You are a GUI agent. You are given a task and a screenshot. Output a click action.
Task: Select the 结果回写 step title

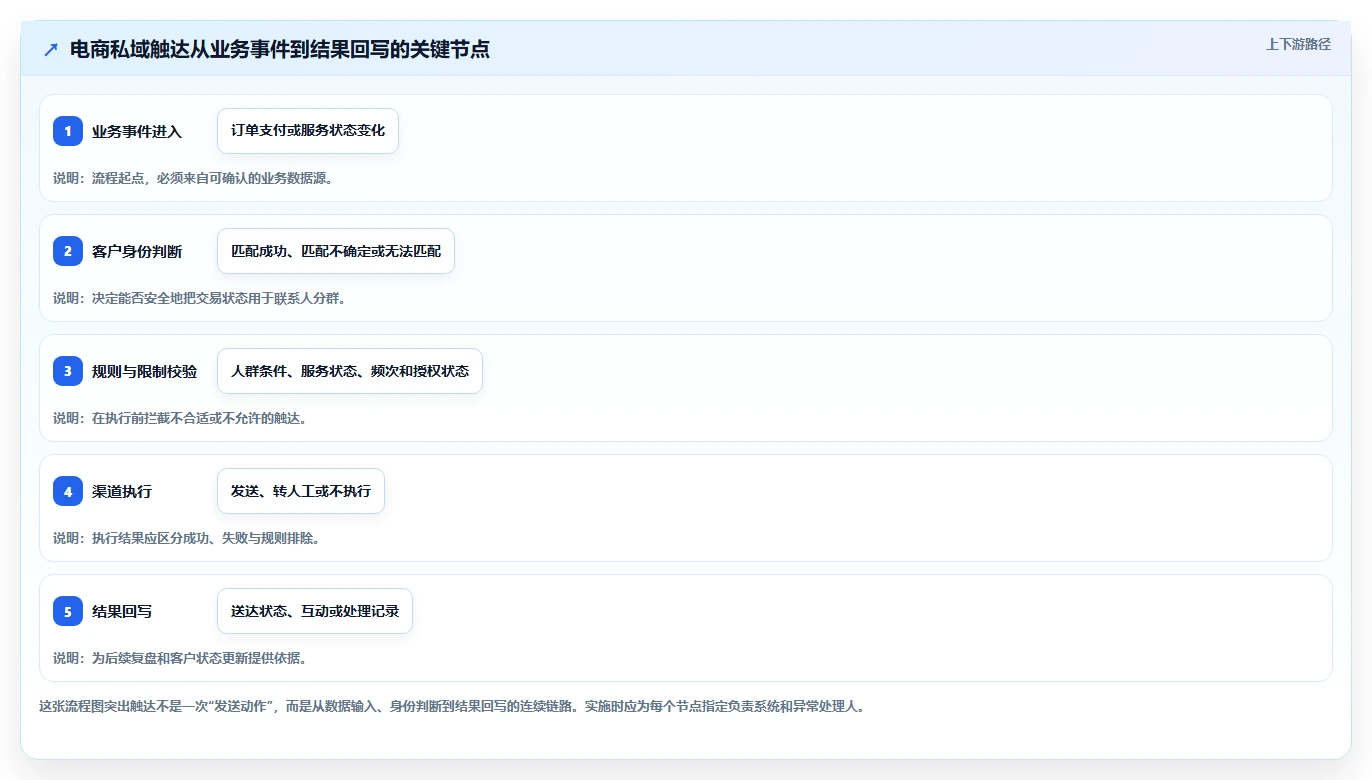122,611
